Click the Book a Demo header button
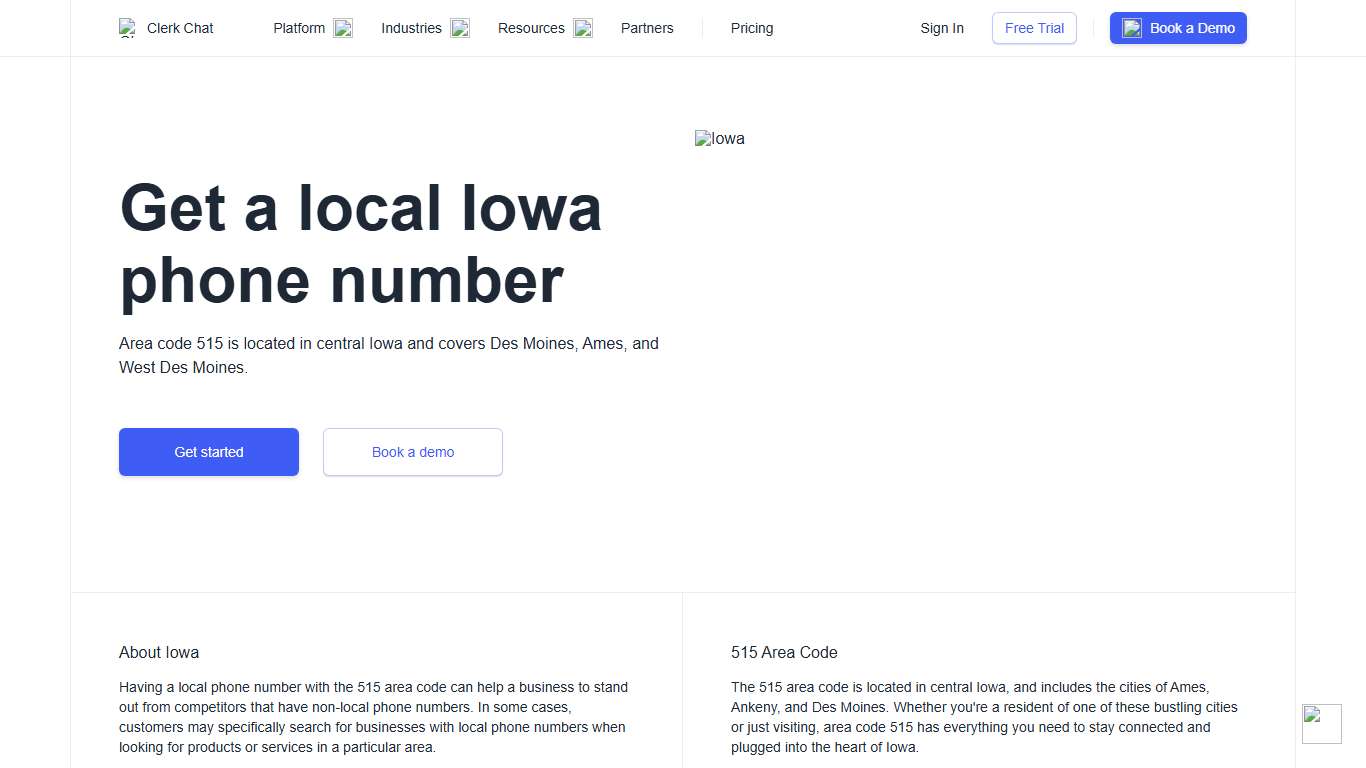The width and height of the screenshot is (1366, 768). coord(1178,28)
